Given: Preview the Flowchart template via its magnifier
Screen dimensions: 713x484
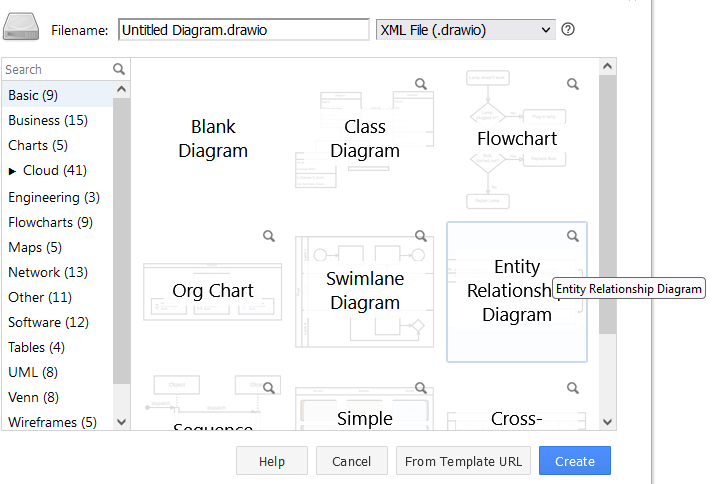Looking at the screenshot, I should tap(573, 84).
